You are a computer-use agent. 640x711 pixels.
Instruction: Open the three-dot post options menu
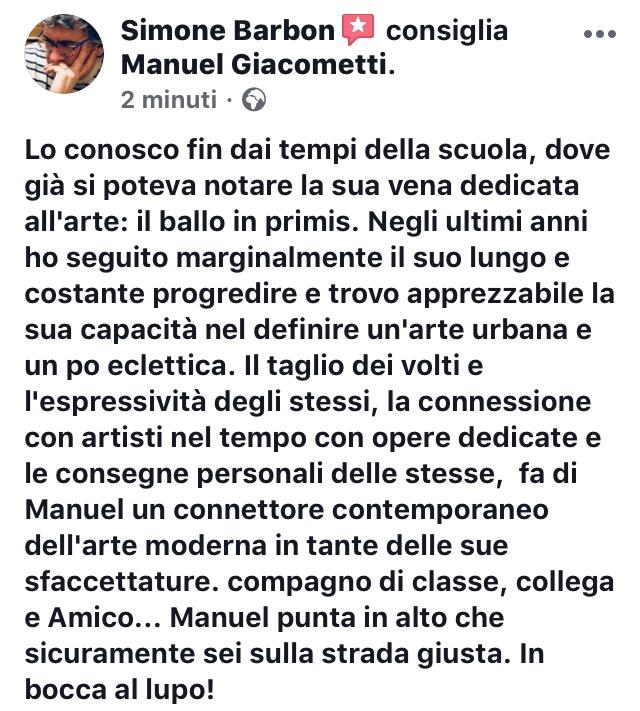pos(599,34)
